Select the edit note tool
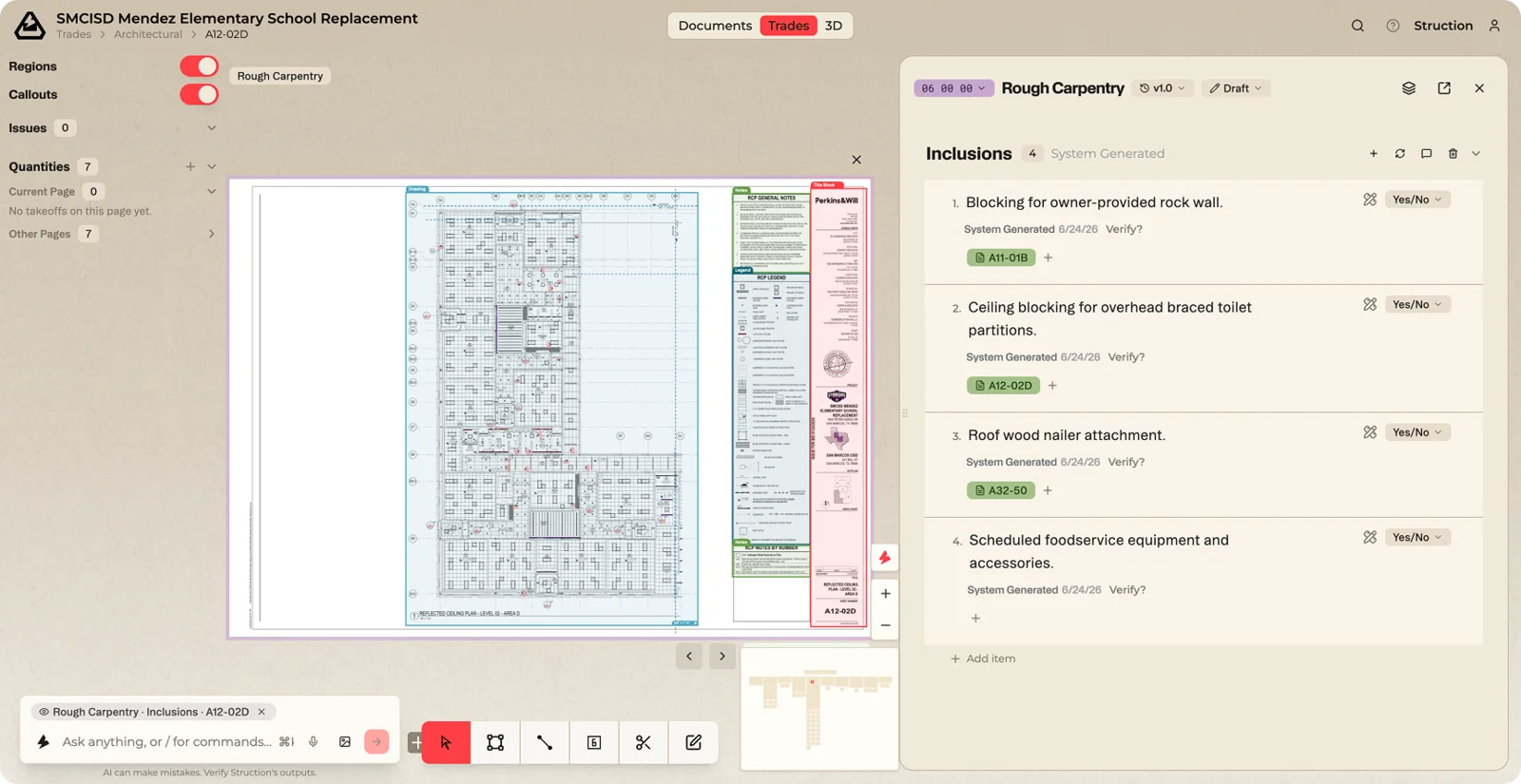This screenshot has height=784, width=1521. coord(693,742)
